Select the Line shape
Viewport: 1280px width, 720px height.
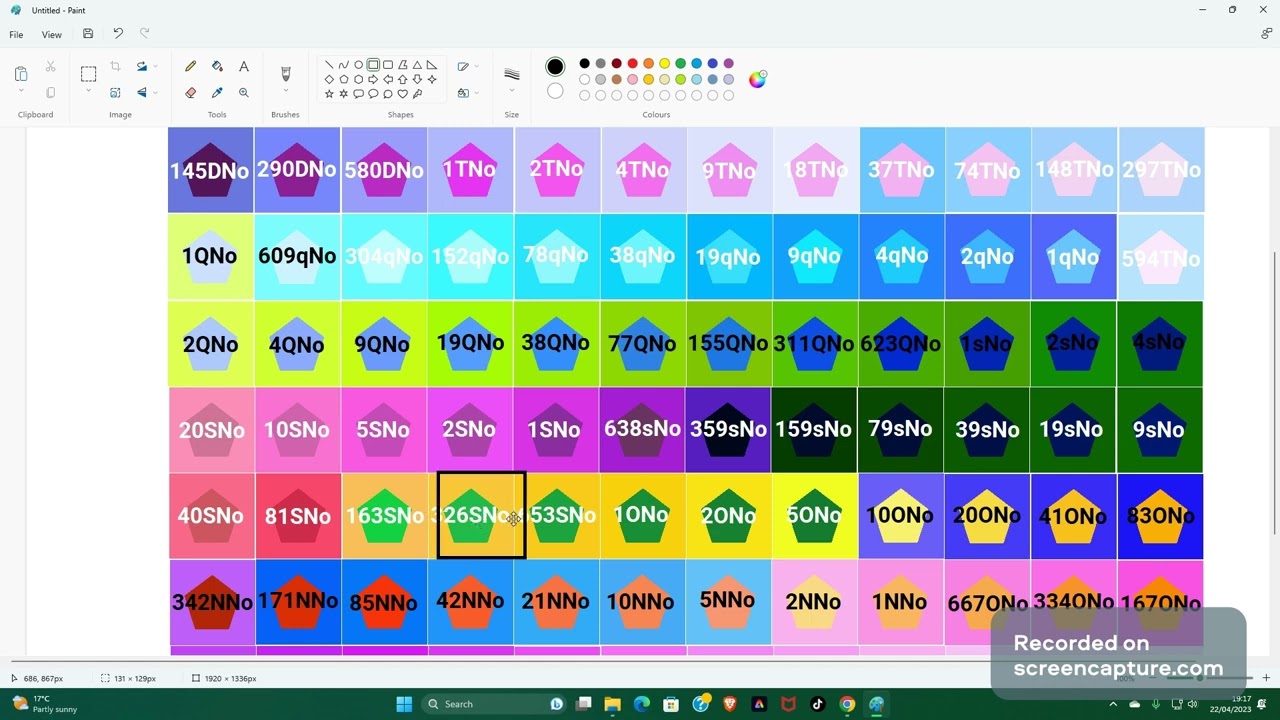click(x=329, y=65)
